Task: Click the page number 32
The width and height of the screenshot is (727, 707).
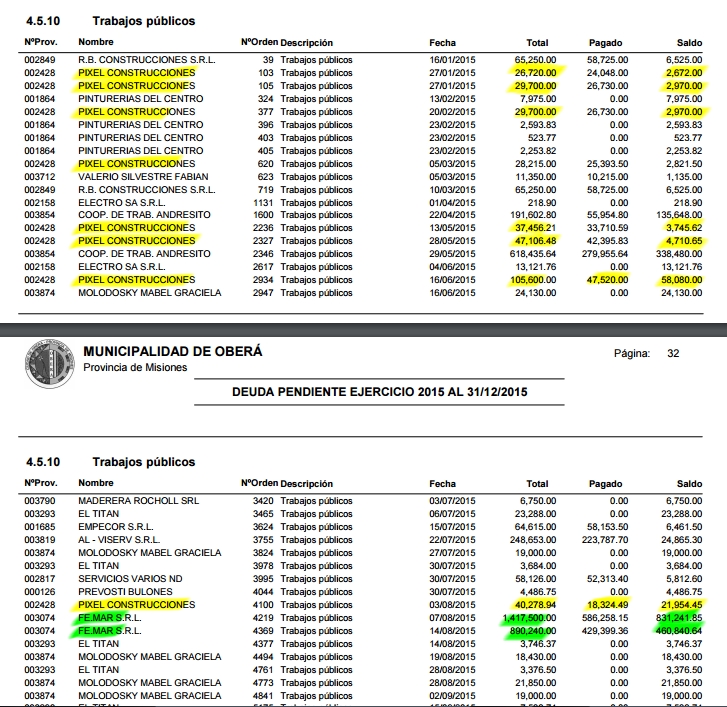Action: click(673, 353)
